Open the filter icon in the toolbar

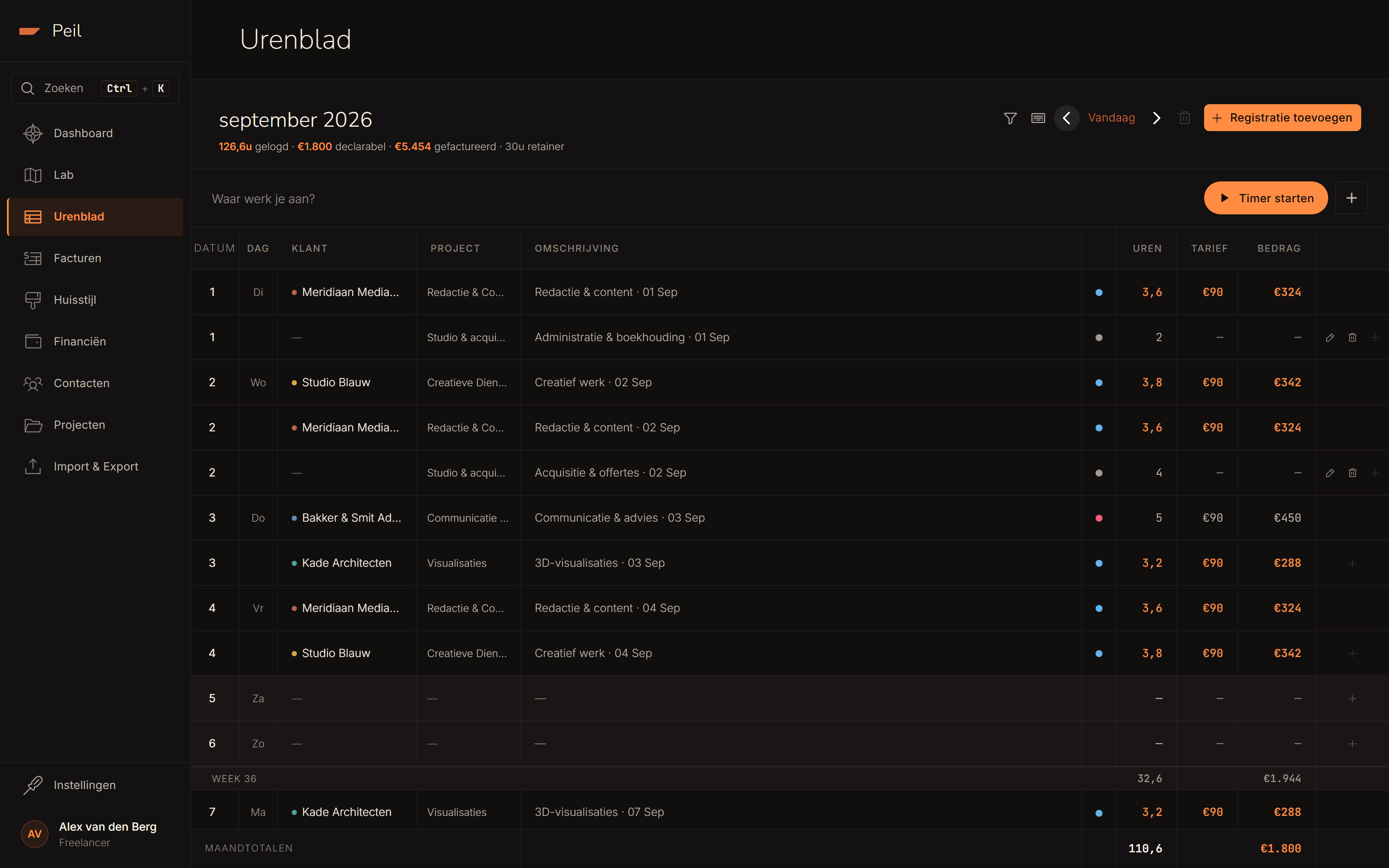click(x=1010, y=118)
